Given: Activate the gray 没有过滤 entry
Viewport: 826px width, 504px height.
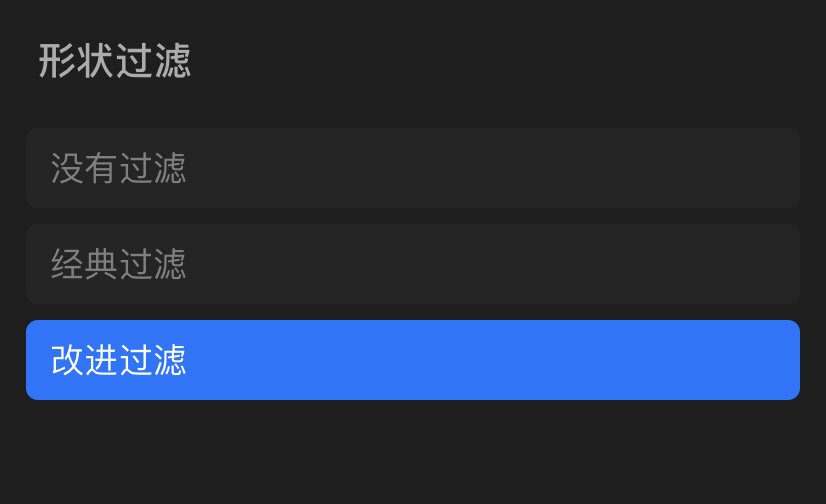Looking at the screenshot, I should click(x=412, y=168).
